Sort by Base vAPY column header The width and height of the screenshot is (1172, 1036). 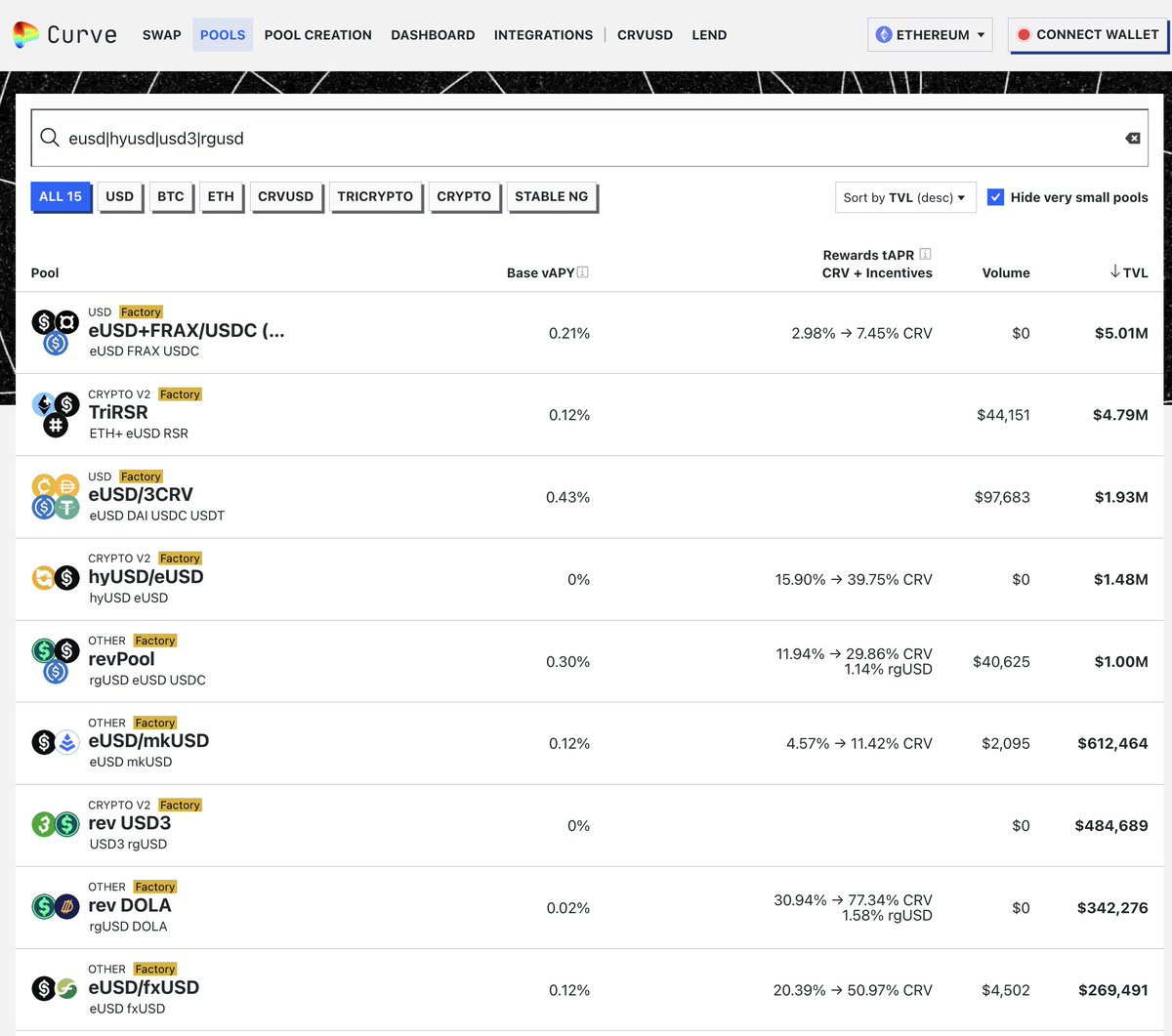[x=540, y=272]
